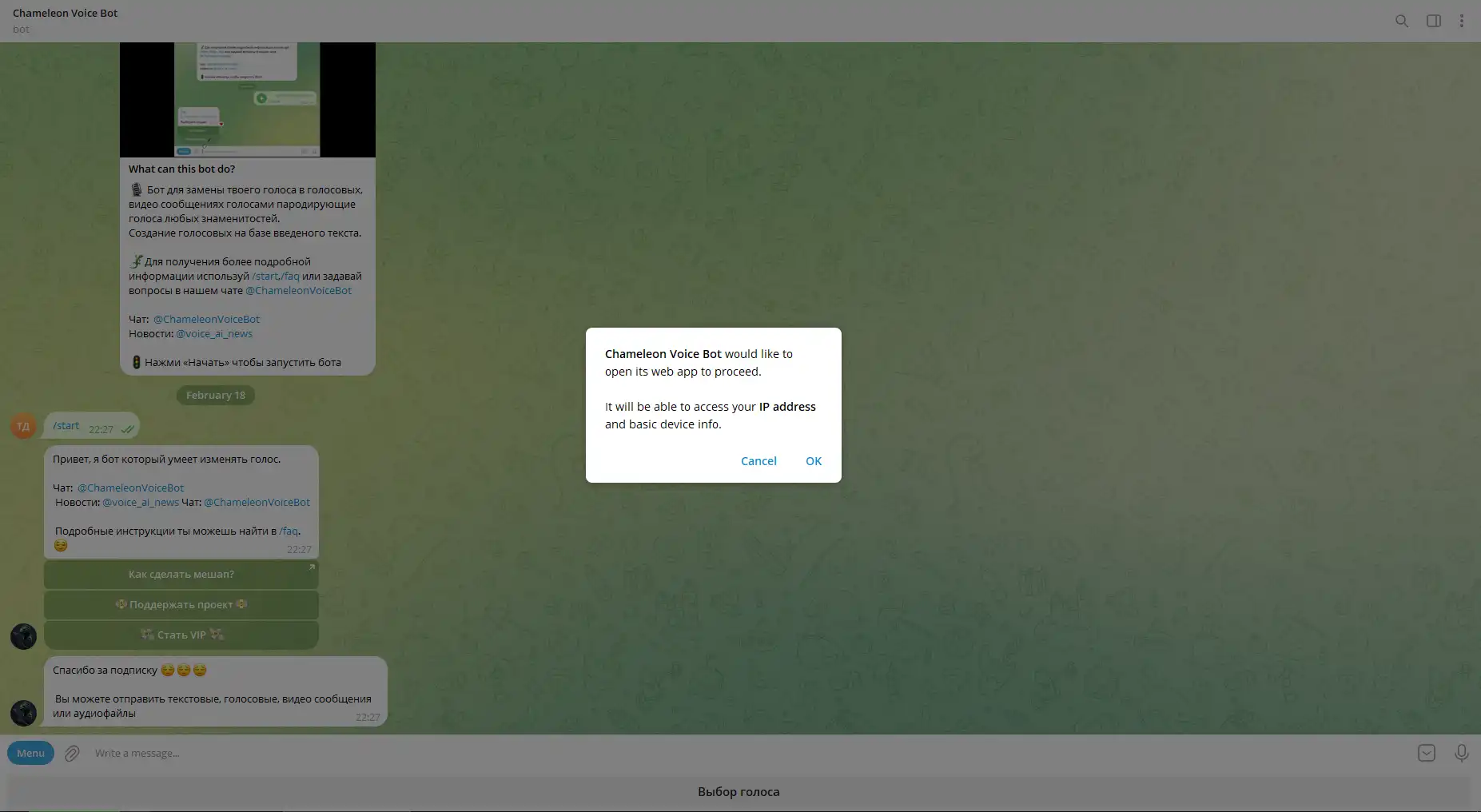Open /faq link in greeting message
This screenshot has height=812, width=1481.
289,531
